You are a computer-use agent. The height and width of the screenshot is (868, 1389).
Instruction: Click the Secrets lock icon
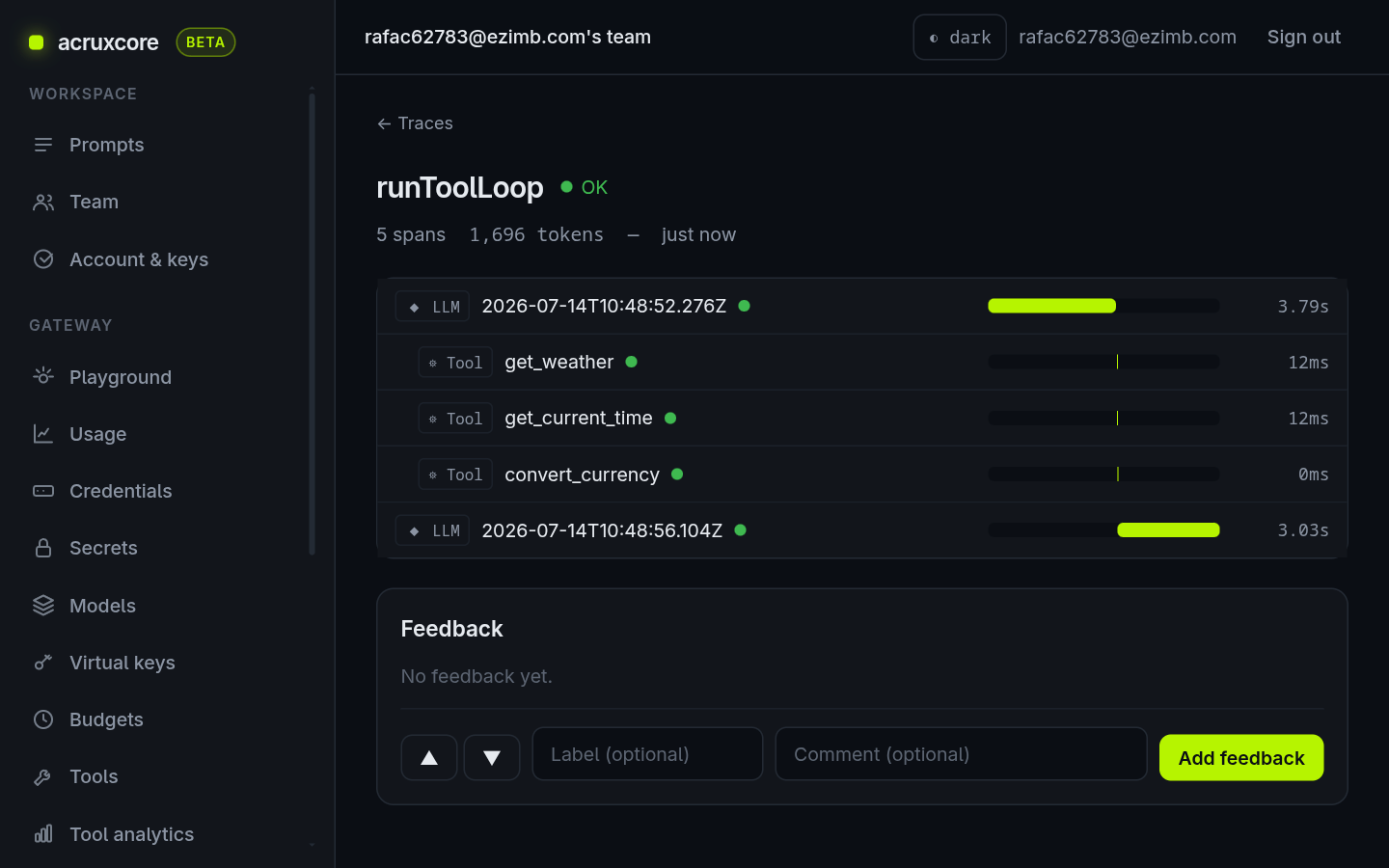click(x=43, y=548)
